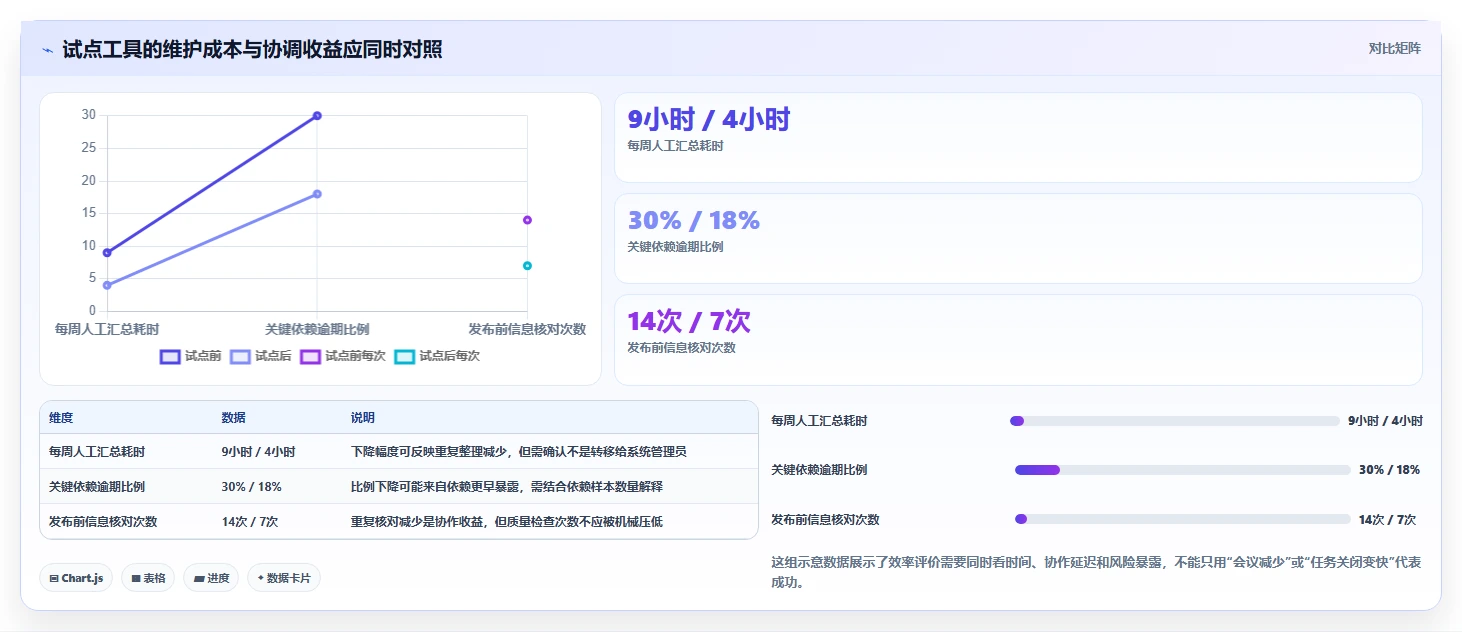
Task: Click the lightning icon before the title
Action: [x=47, y=50]
